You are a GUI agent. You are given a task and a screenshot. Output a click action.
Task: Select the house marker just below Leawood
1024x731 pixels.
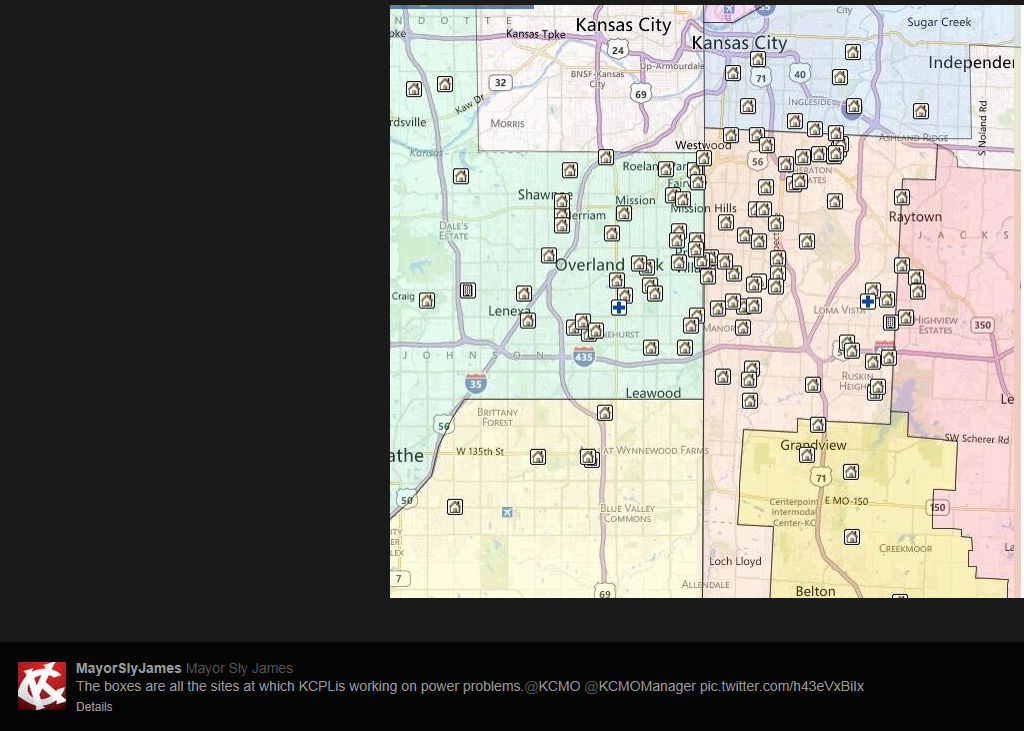(x=605, y=413)
